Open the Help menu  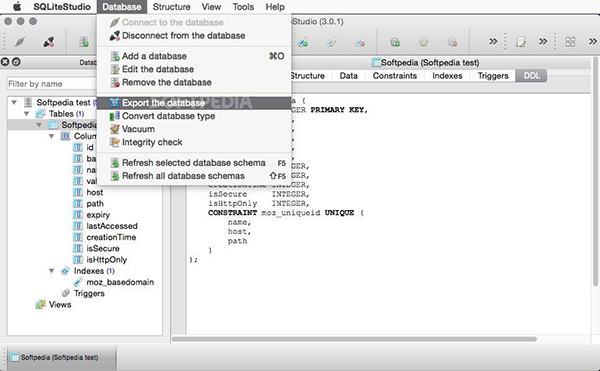pos(275,7)
